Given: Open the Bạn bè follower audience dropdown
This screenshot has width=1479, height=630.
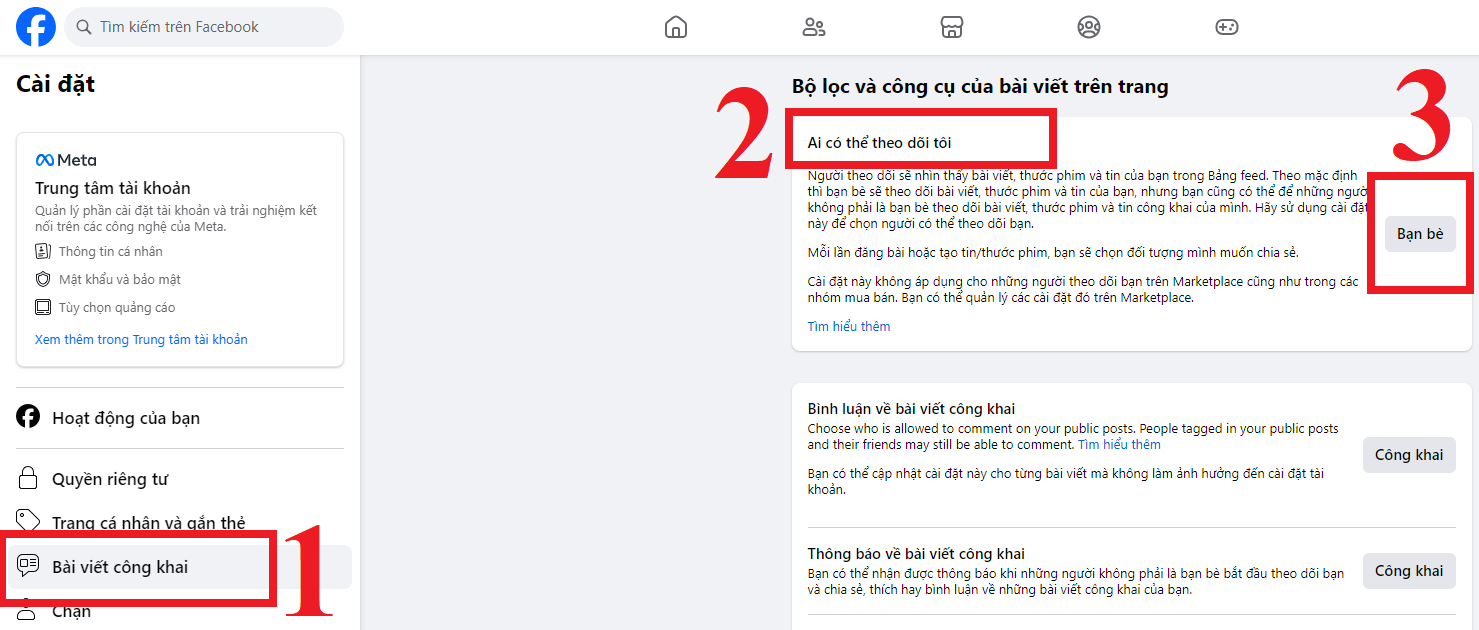Looking at the screenshot, I should (1420, 234).
